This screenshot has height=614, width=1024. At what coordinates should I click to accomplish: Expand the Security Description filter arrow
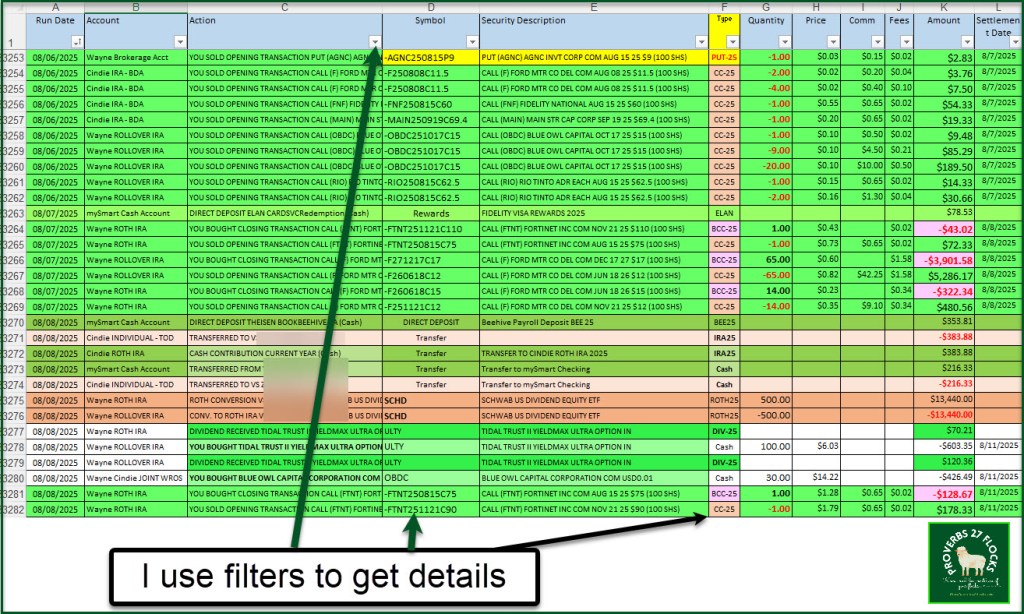pyautogui.click(x=699, y=42)
